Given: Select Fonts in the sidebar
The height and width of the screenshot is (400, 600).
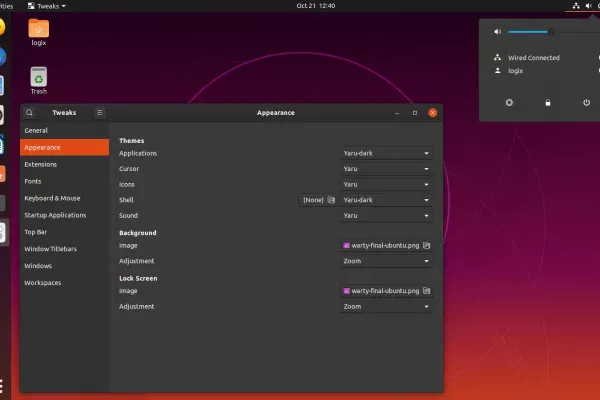Looking at the screenshot, I should click(64, 181).
